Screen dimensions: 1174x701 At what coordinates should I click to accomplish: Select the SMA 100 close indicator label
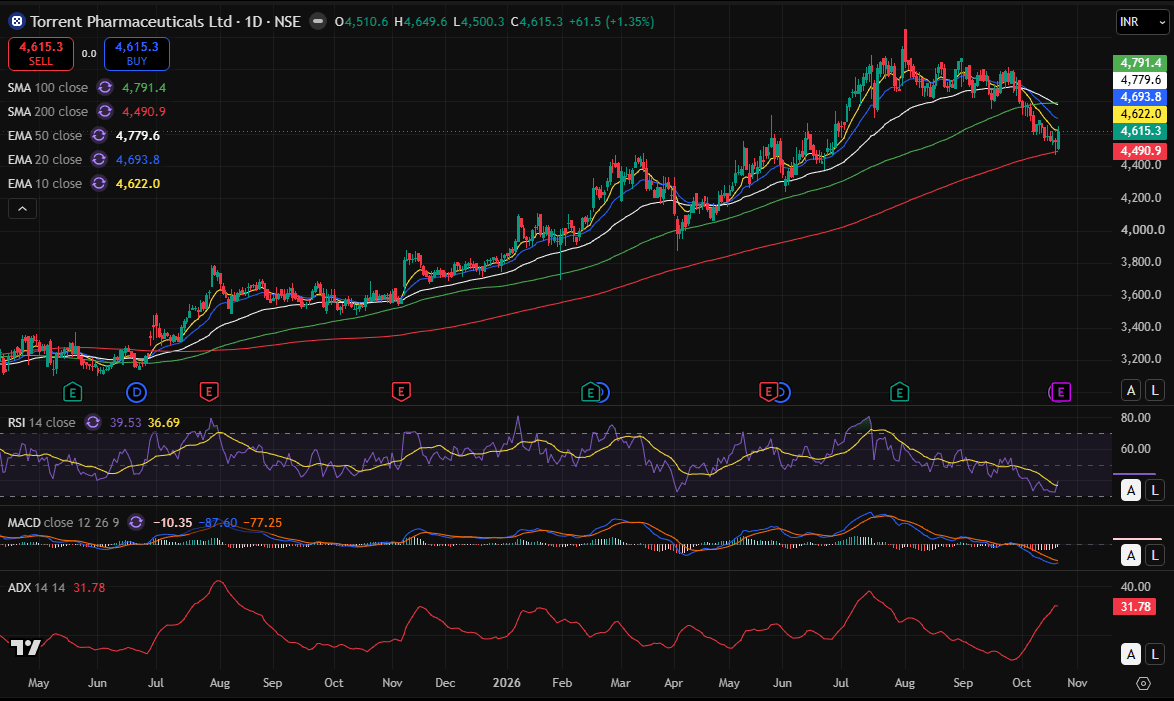click(x=48, y=88)
